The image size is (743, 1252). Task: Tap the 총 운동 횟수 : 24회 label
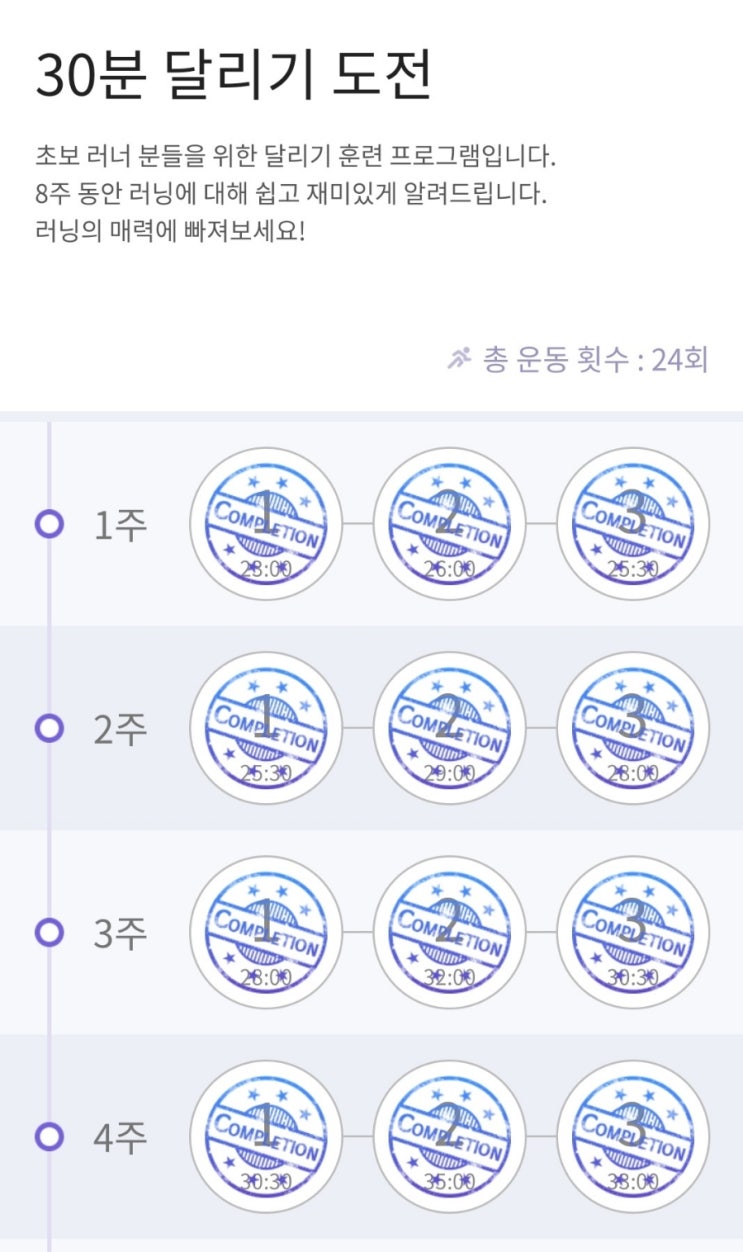click(595, 360)
